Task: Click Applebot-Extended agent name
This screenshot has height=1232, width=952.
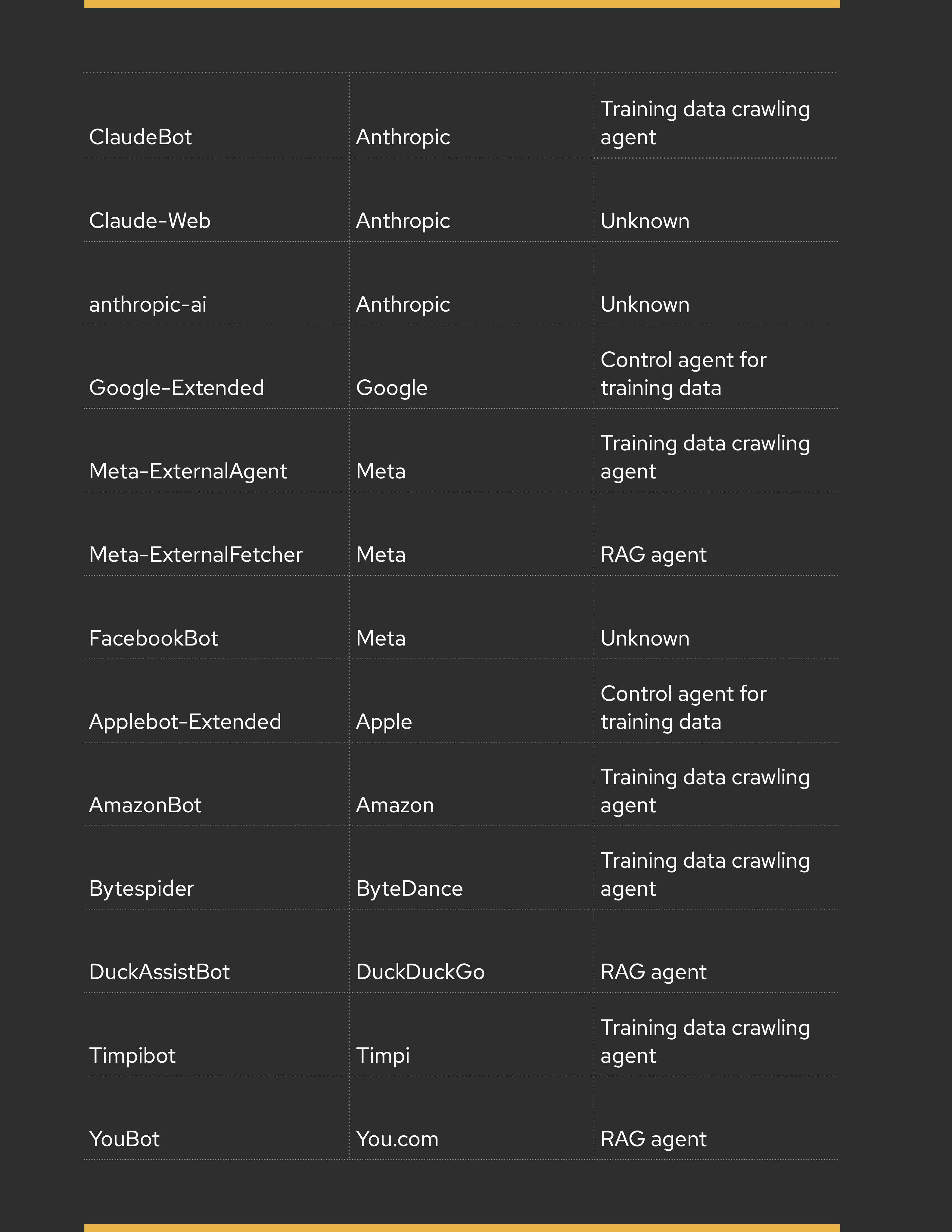Action: [185, 722]
